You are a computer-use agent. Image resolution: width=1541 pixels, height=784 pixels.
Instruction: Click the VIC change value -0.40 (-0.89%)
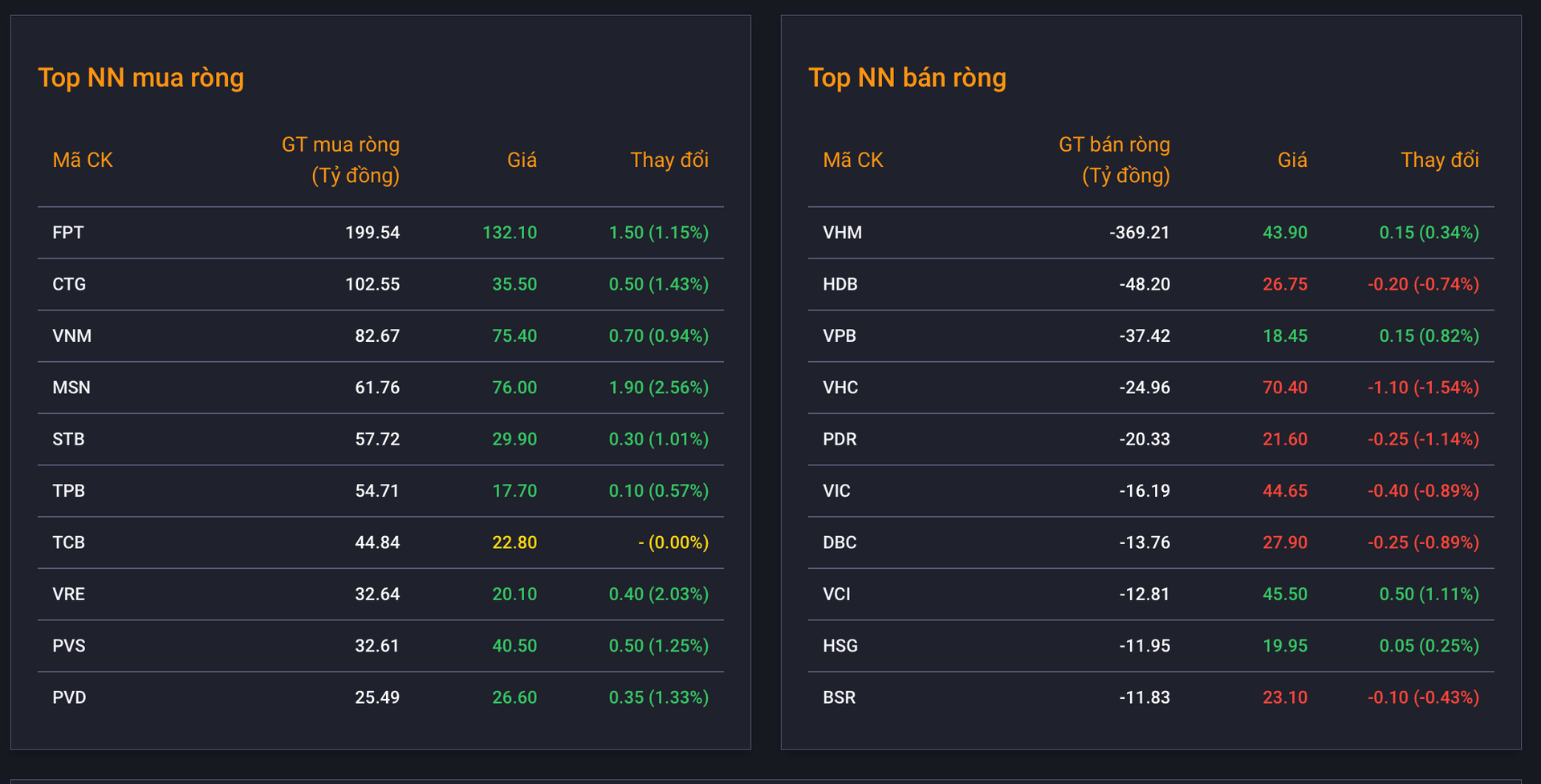1423,491
